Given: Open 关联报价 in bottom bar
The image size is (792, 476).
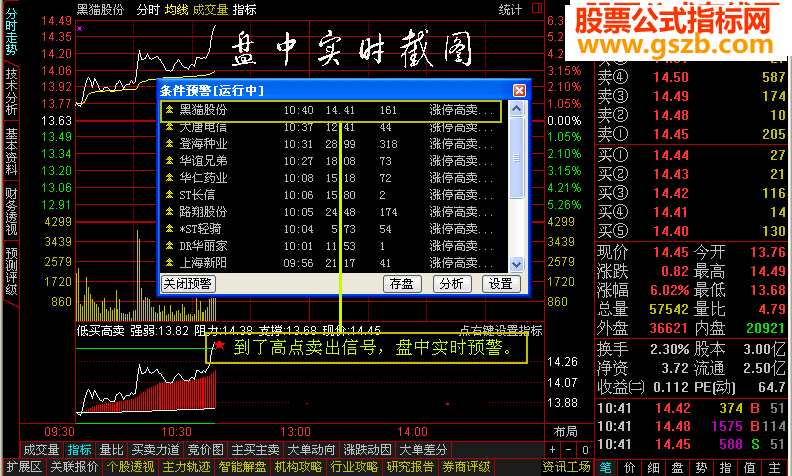Looking at the screenshot, I should click(x=74, y=466).
